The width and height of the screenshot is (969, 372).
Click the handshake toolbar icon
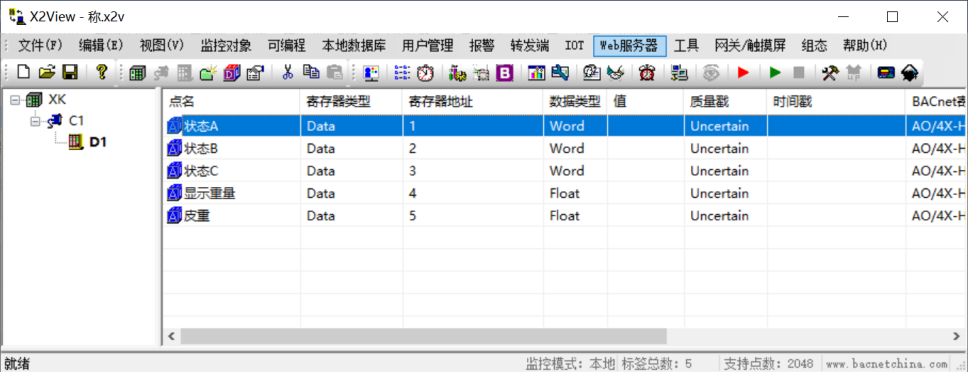click(x=615, y=73)
